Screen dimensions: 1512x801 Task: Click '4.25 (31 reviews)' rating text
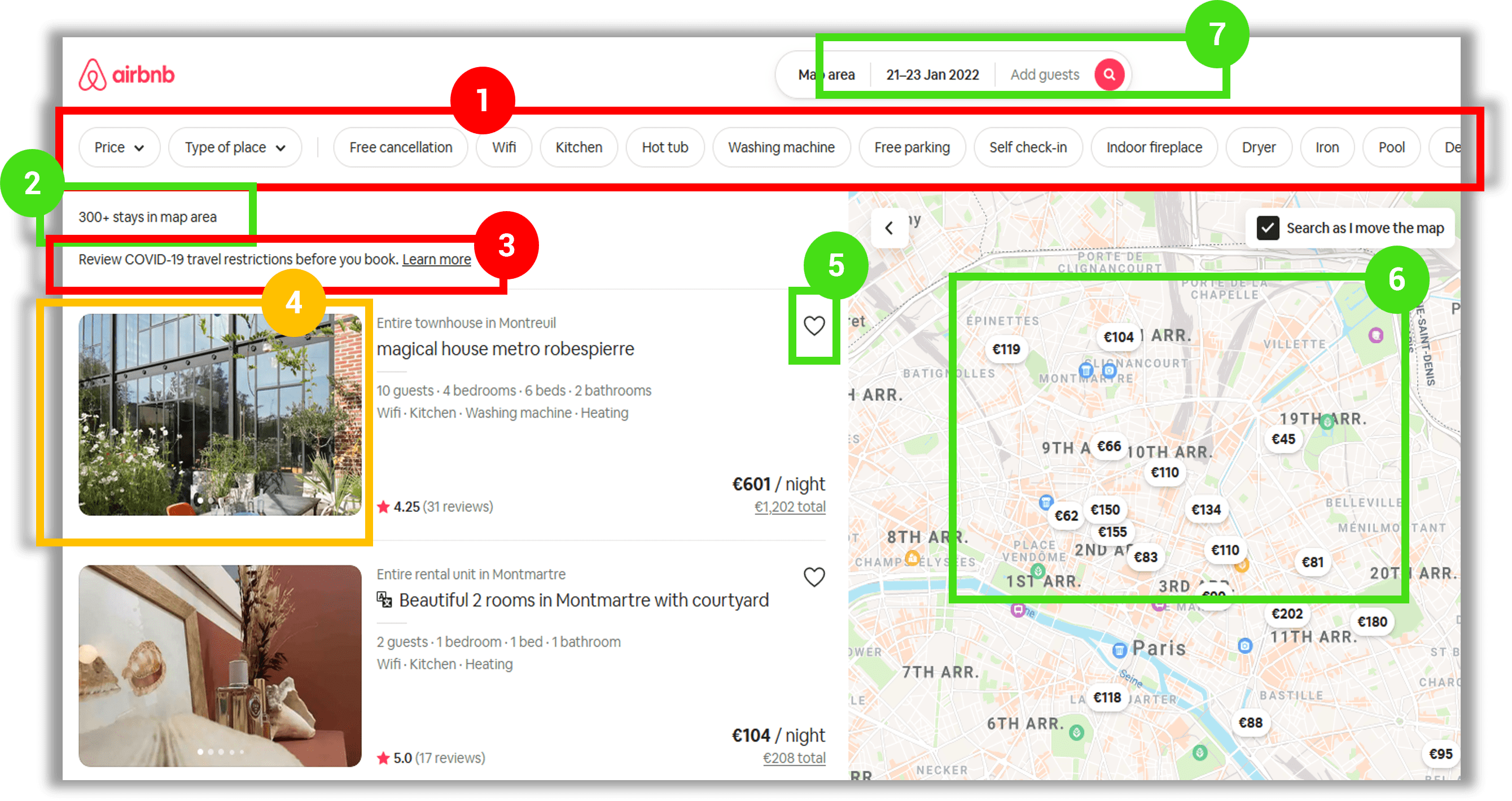[443, 506]
